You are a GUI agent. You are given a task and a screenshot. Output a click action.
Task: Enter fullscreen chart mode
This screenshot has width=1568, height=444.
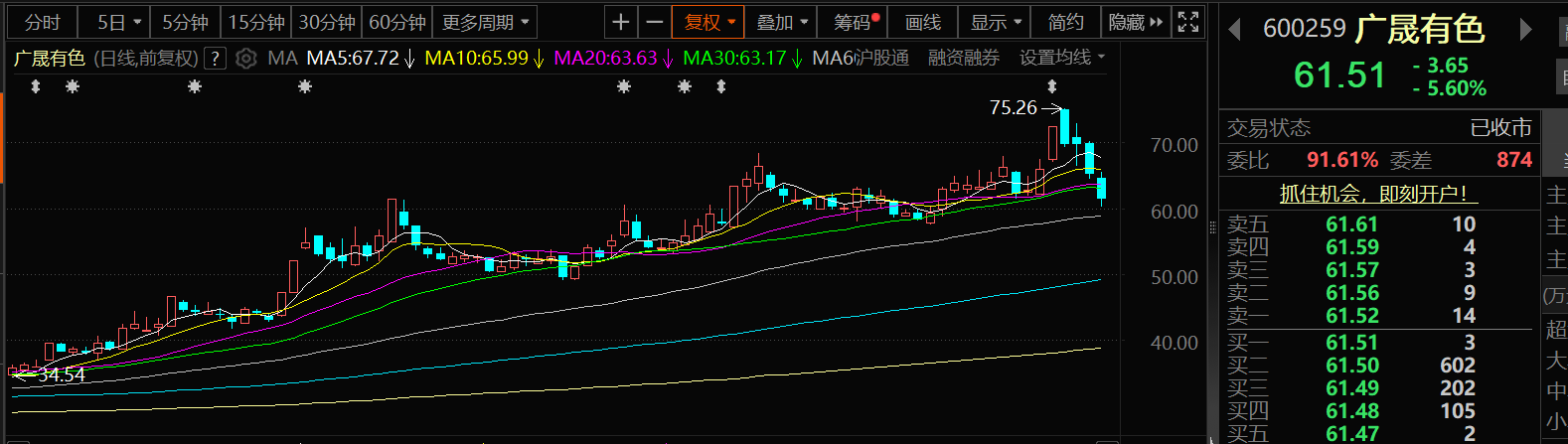click(x=1187, y=22)
